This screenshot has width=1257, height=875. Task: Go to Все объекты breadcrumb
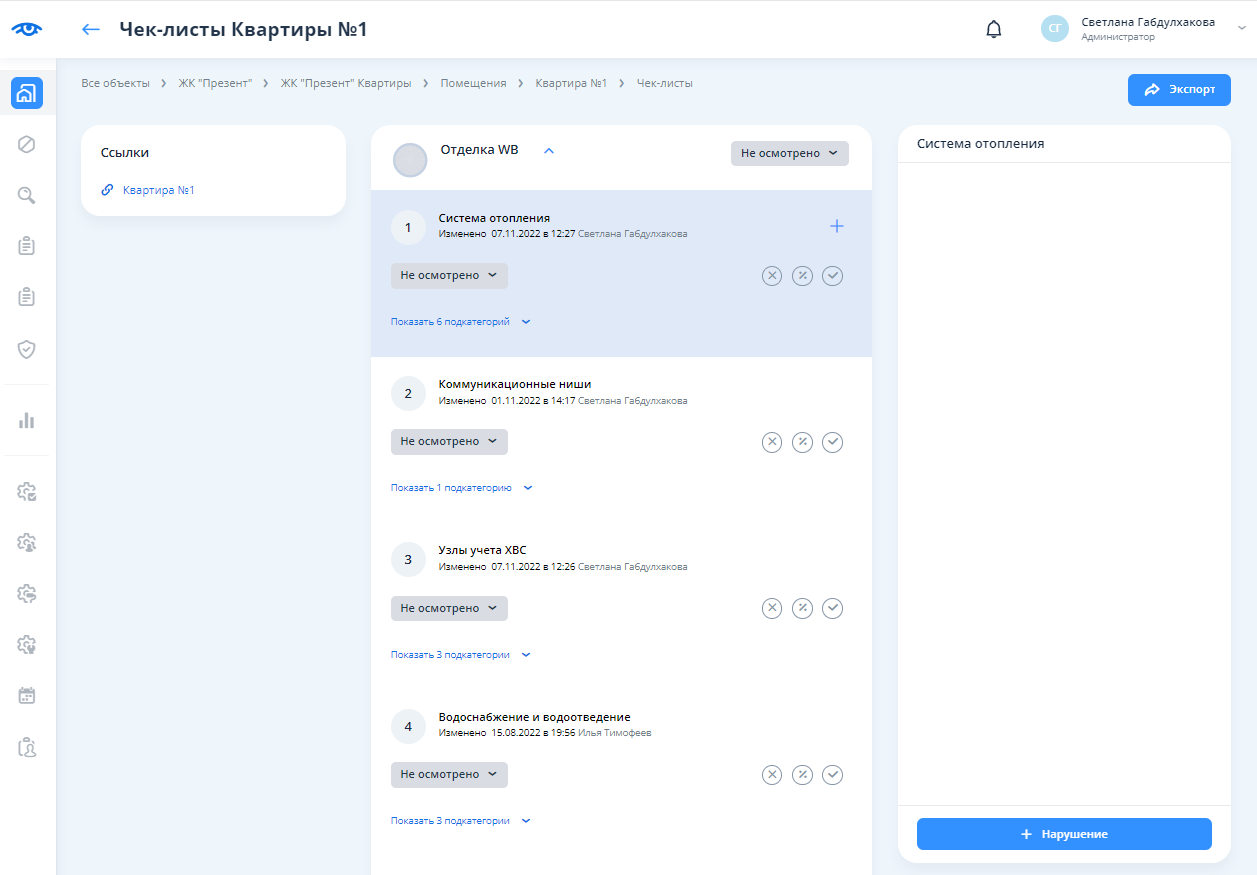pos(115,83)
